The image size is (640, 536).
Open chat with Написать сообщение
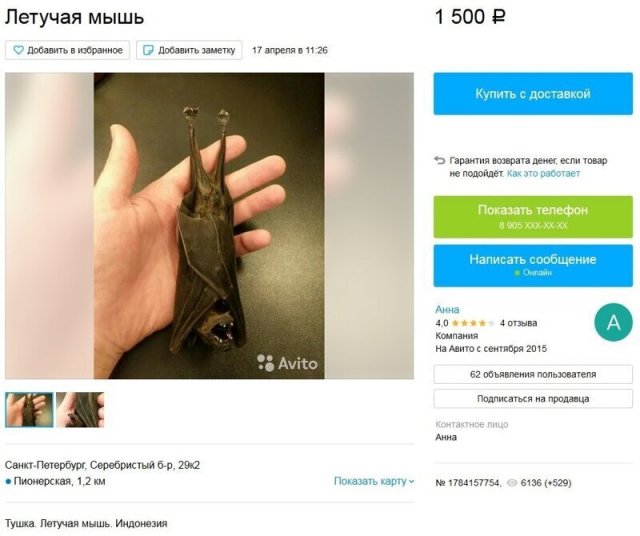click(x=533, y=265)
